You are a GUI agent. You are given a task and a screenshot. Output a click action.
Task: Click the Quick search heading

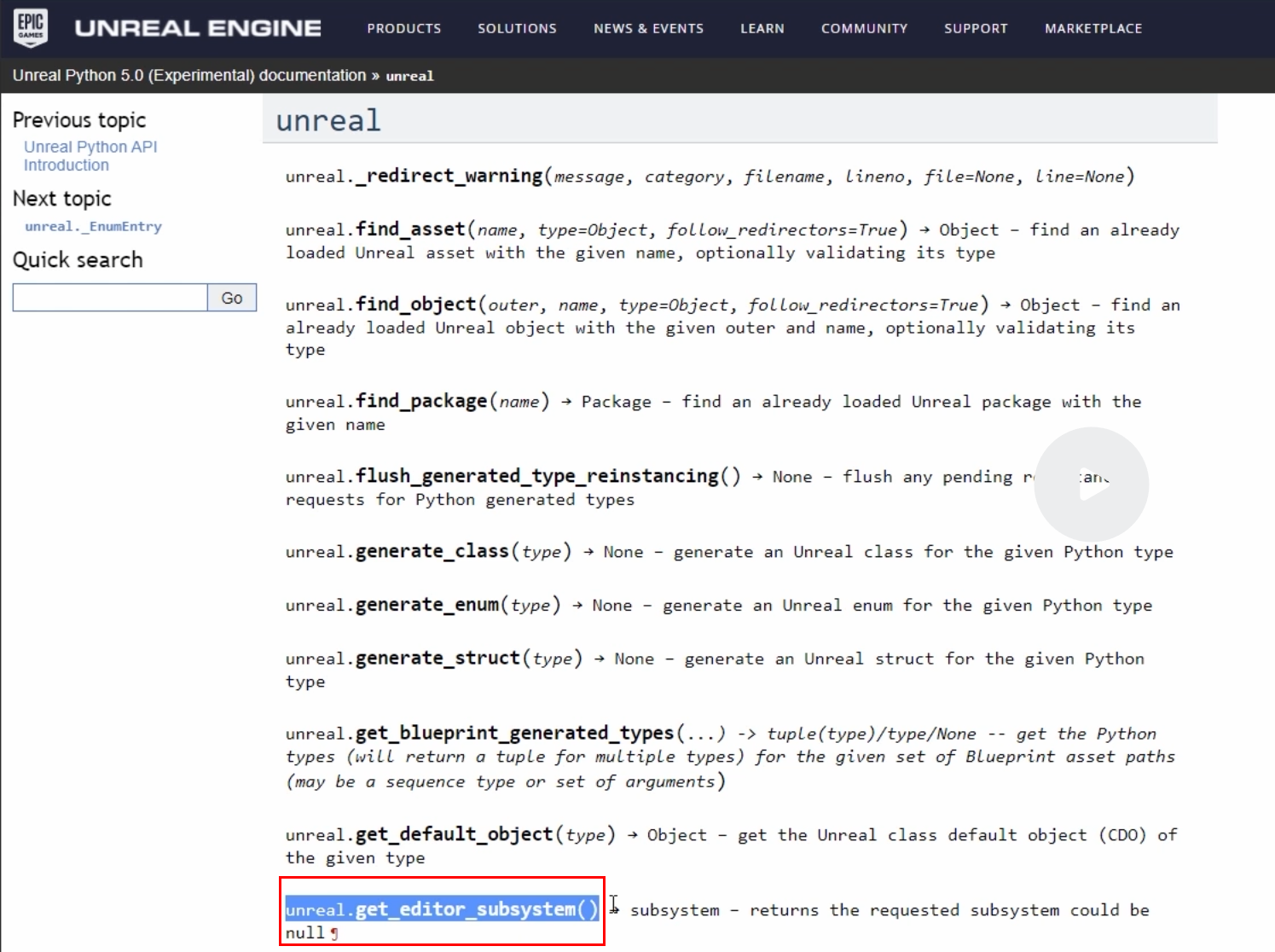[78, 260]
